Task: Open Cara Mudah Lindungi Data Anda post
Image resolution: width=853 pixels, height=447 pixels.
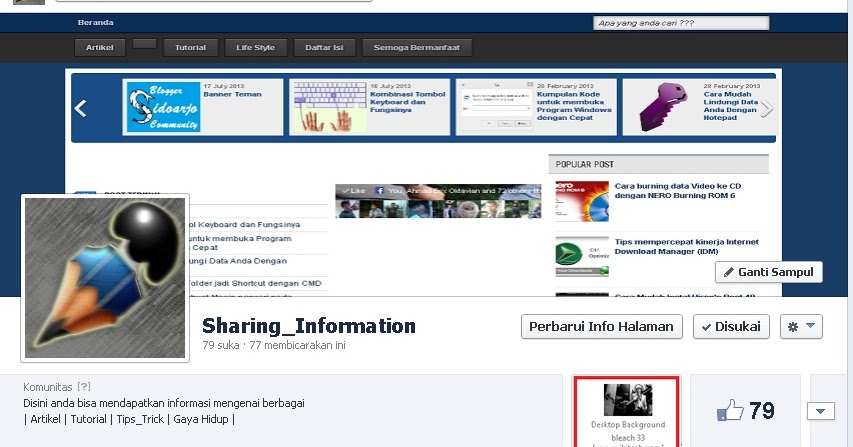Action: [730, 105]
